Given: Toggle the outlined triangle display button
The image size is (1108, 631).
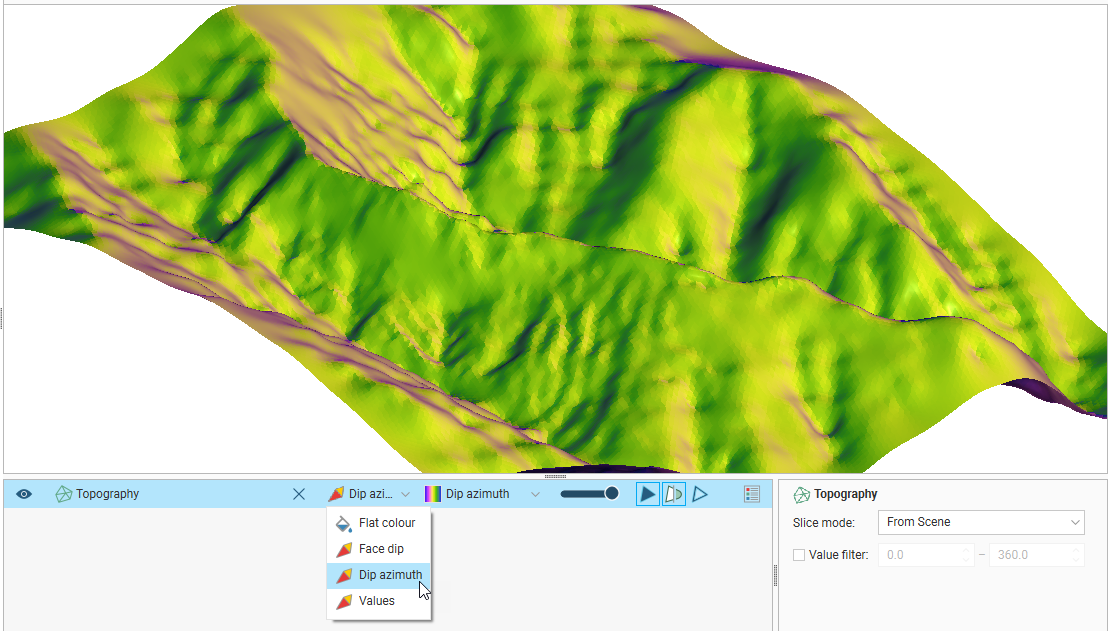Looking at the screenshot, I should [x=700, y=494].
